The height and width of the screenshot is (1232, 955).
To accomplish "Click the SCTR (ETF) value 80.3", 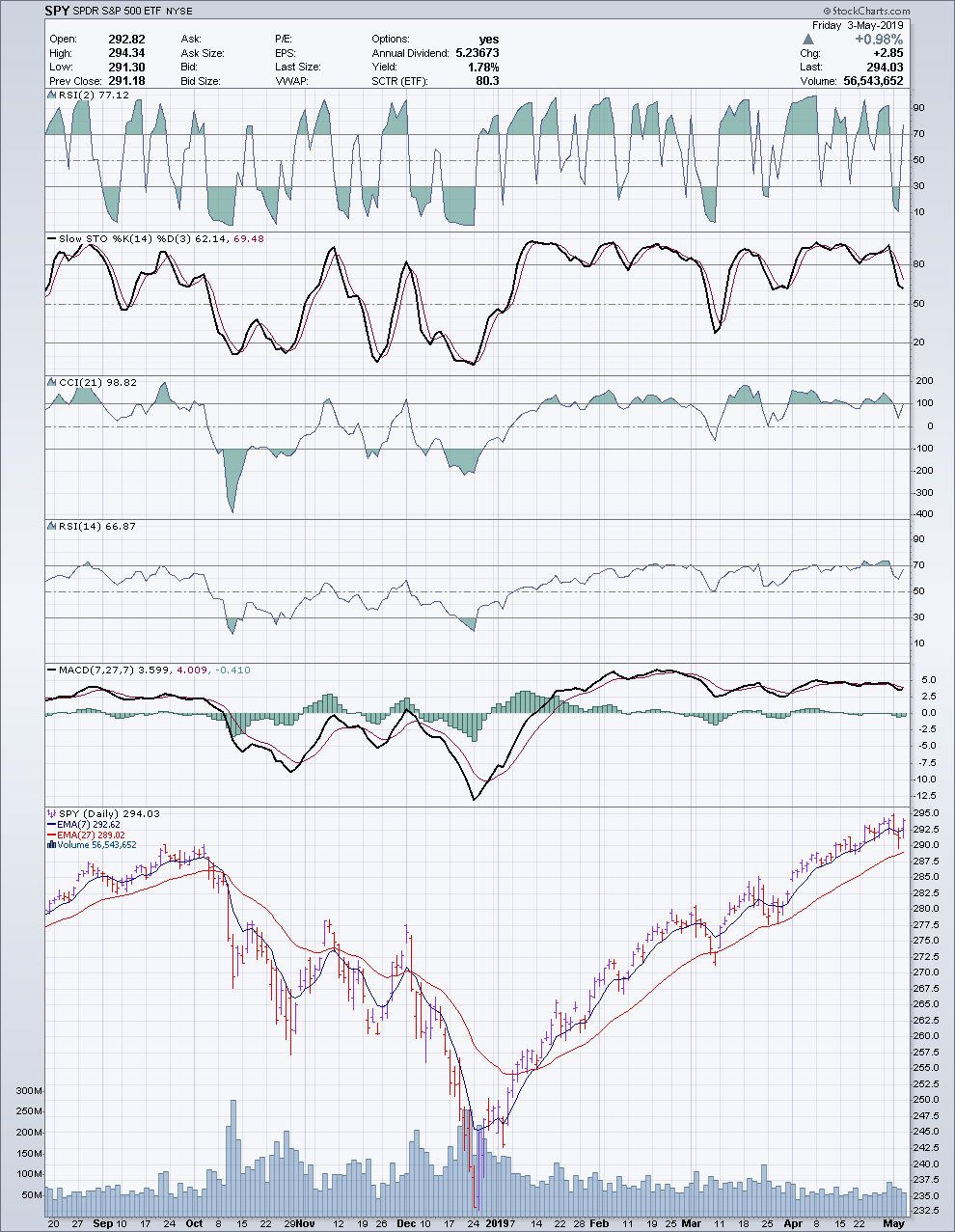I will click(x=487, y=81).
